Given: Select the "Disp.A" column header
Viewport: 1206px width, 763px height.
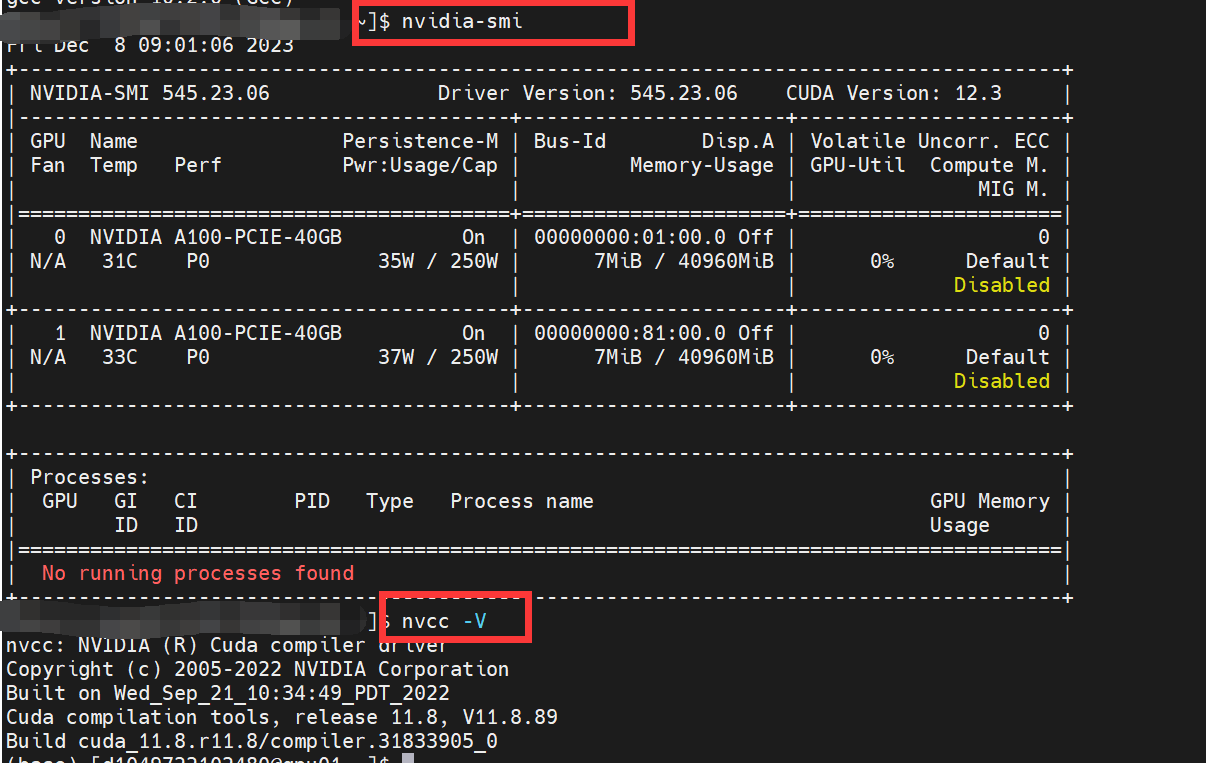Looking at the screenshot, I should coord(738,141).
